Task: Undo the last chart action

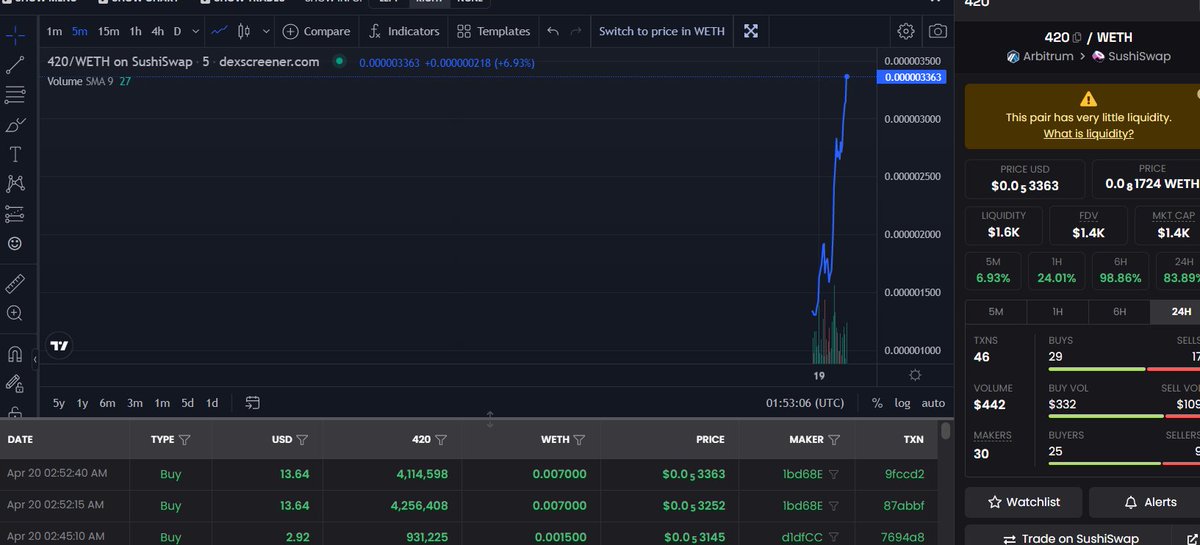Action: [x=553, y=31]
